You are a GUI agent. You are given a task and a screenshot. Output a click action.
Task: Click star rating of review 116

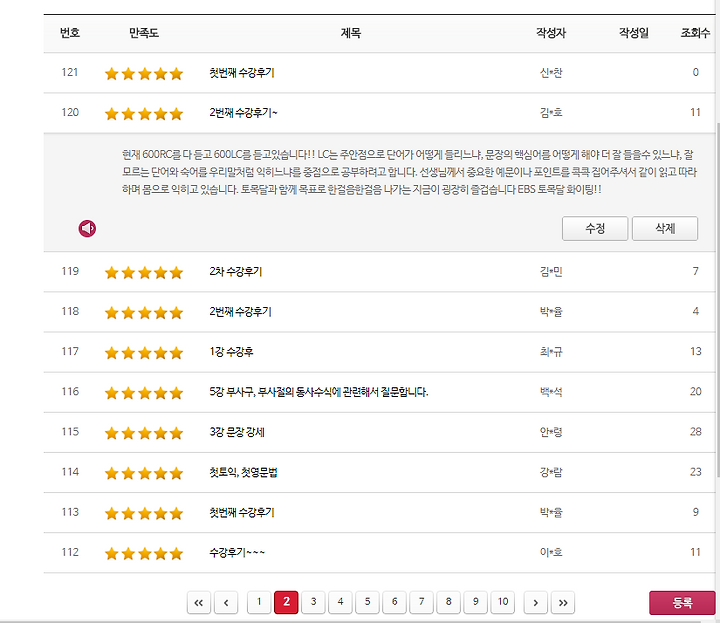(x=144, y=393)
